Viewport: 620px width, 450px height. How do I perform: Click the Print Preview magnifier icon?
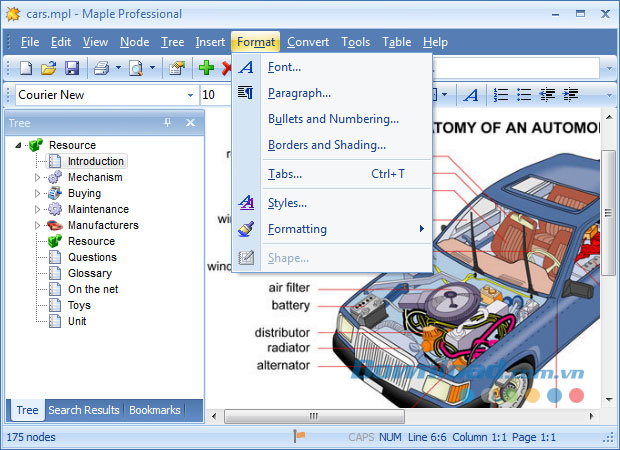point(136,68)
